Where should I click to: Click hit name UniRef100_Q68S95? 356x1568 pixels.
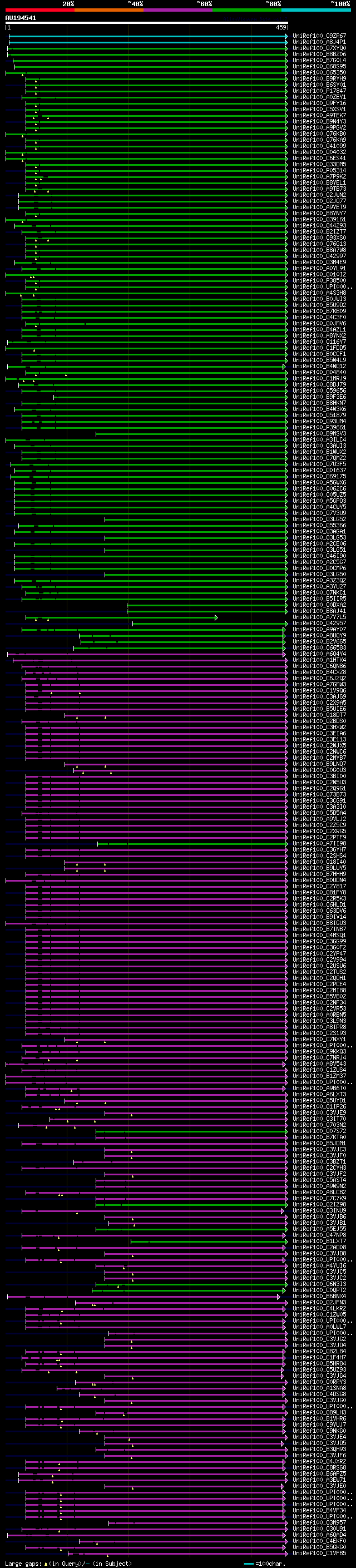pos(319,66)
